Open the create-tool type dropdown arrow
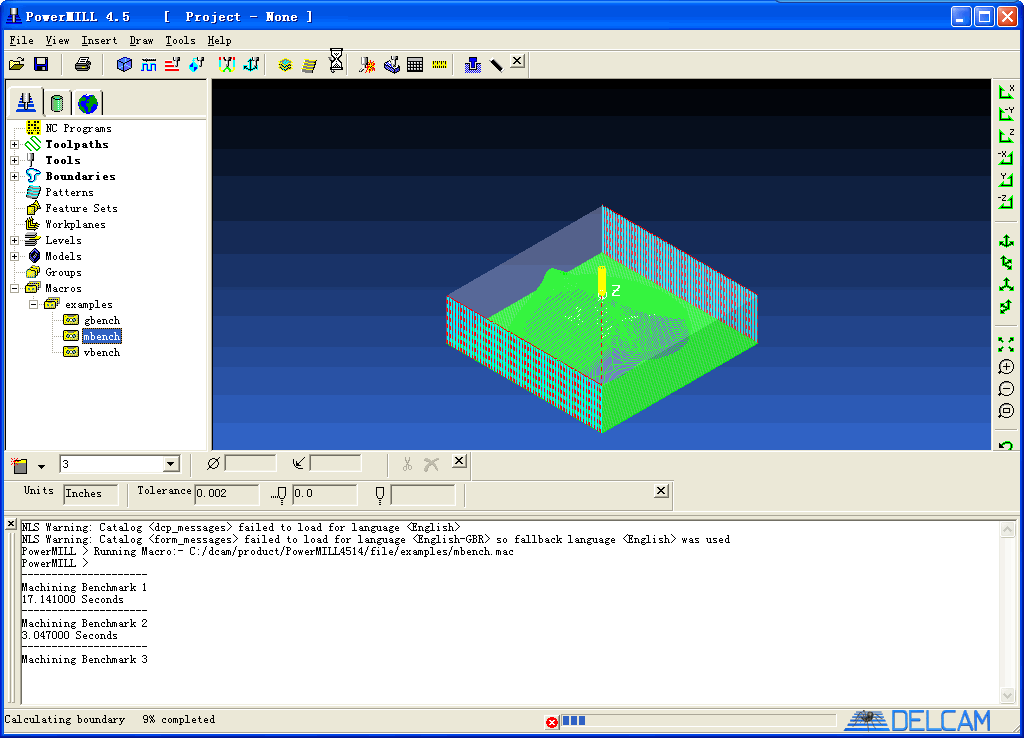Viewport: 1024px width, 738px height. pyautogui.click(x=41, y=466)
